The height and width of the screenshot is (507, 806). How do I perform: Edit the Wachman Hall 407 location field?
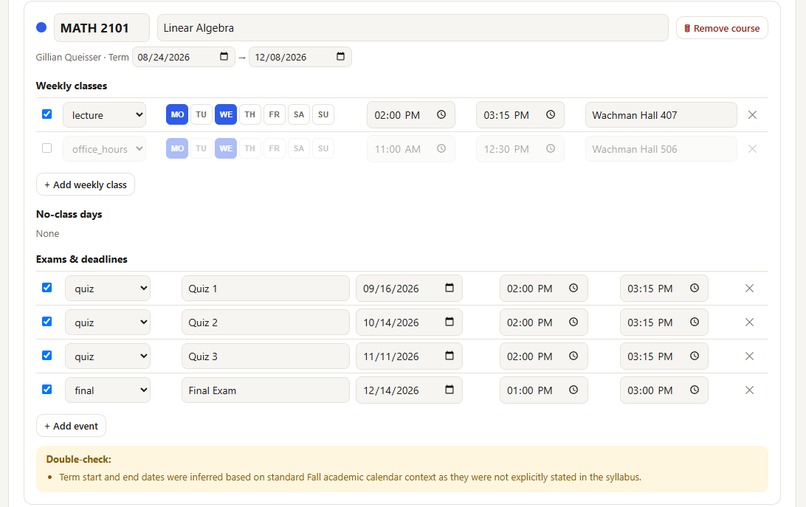[661, 115]
